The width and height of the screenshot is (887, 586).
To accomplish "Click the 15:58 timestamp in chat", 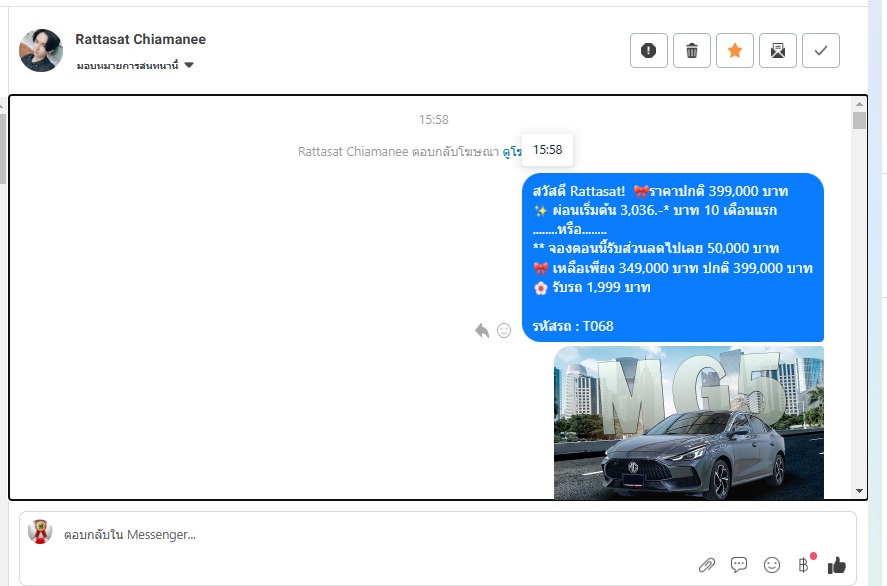I will (433, 119).
